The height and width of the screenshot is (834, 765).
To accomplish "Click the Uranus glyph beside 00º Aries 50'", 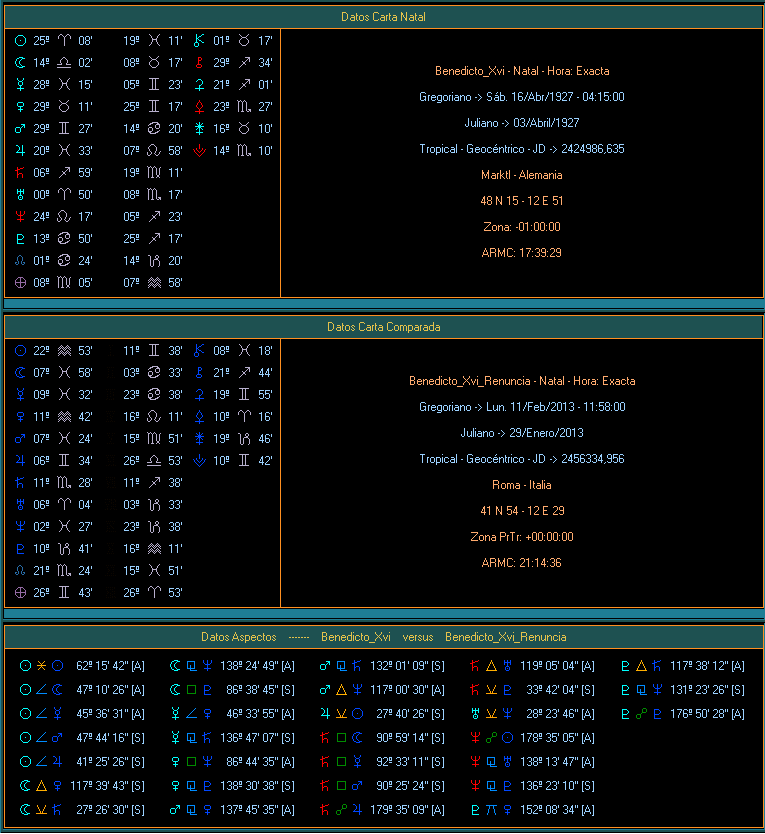I will pyautogui.click(x=20, y=195).
